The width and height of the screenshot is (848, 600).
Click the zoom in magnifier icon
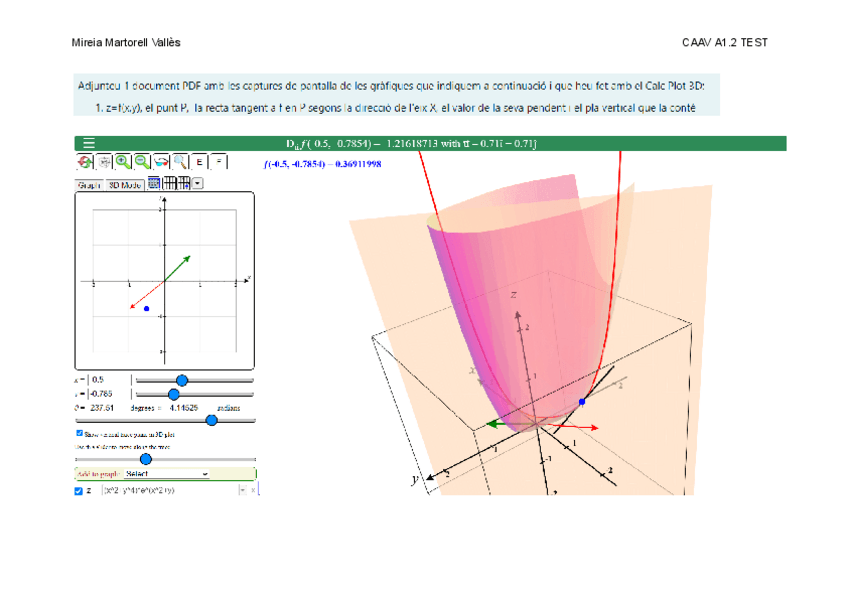pyautogui.click(x=123, y=162)
